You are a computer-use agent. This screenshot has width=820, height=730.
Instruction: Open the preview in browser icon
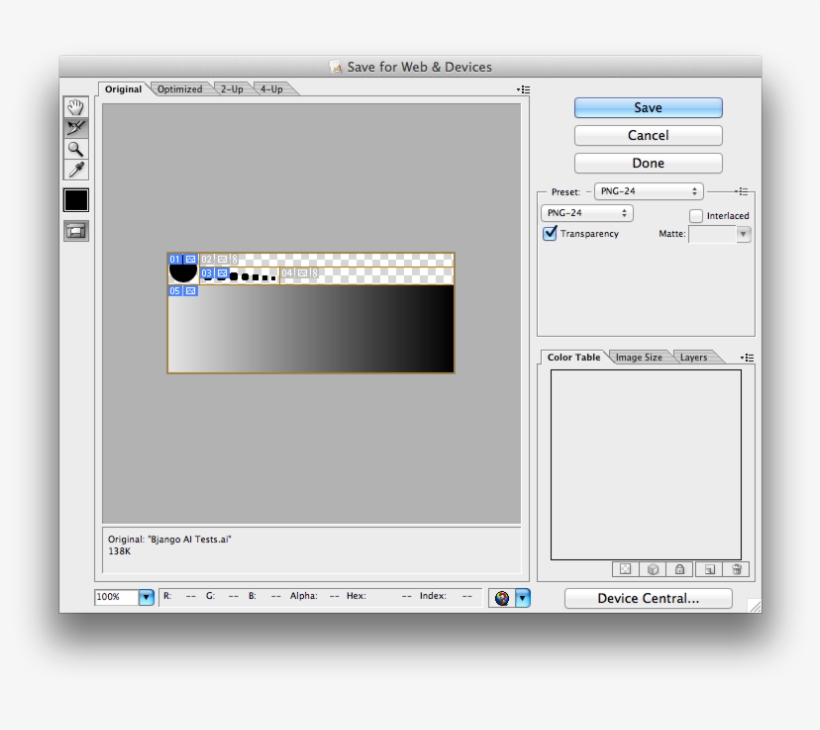501,597
